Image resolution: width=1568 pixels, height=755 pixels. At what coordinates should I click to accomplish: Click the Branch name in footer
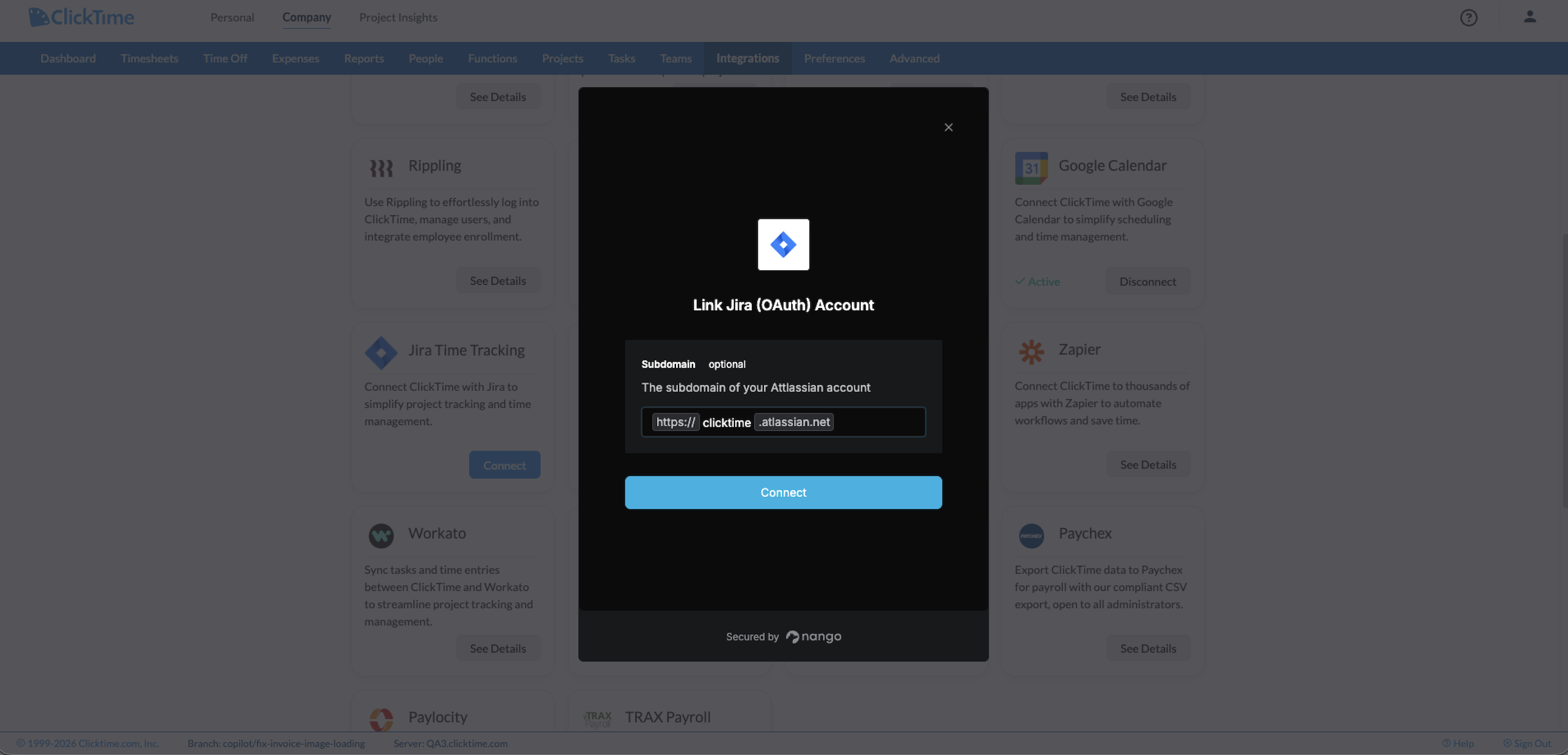[276, 743]
